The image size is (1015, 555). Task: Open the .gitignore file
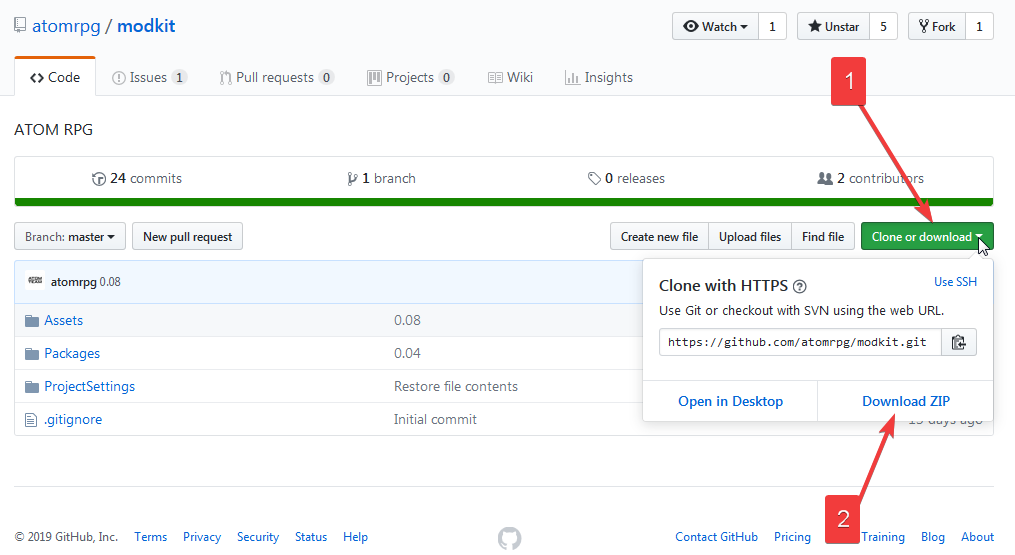(x=73, y=419)
